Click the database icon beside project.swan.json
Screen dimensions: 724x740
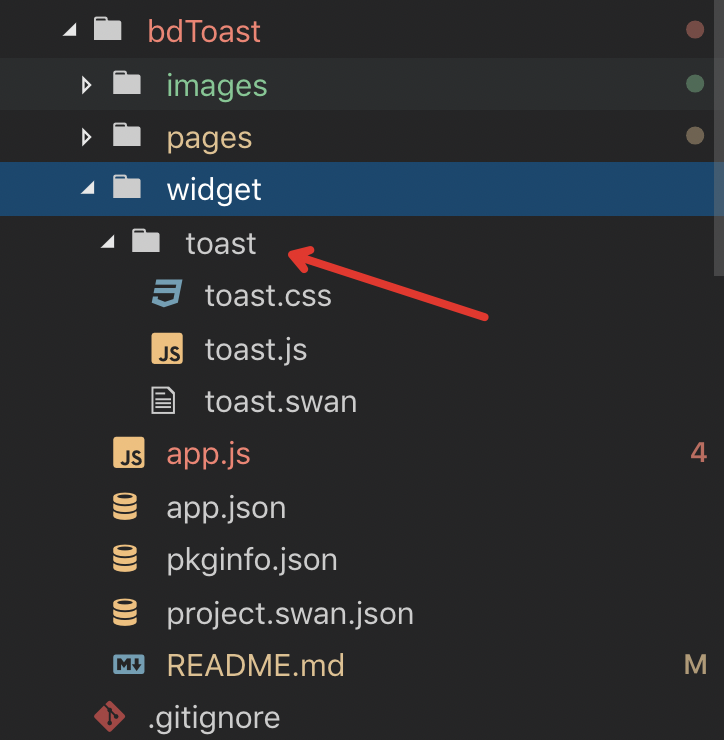coord(126,612)
